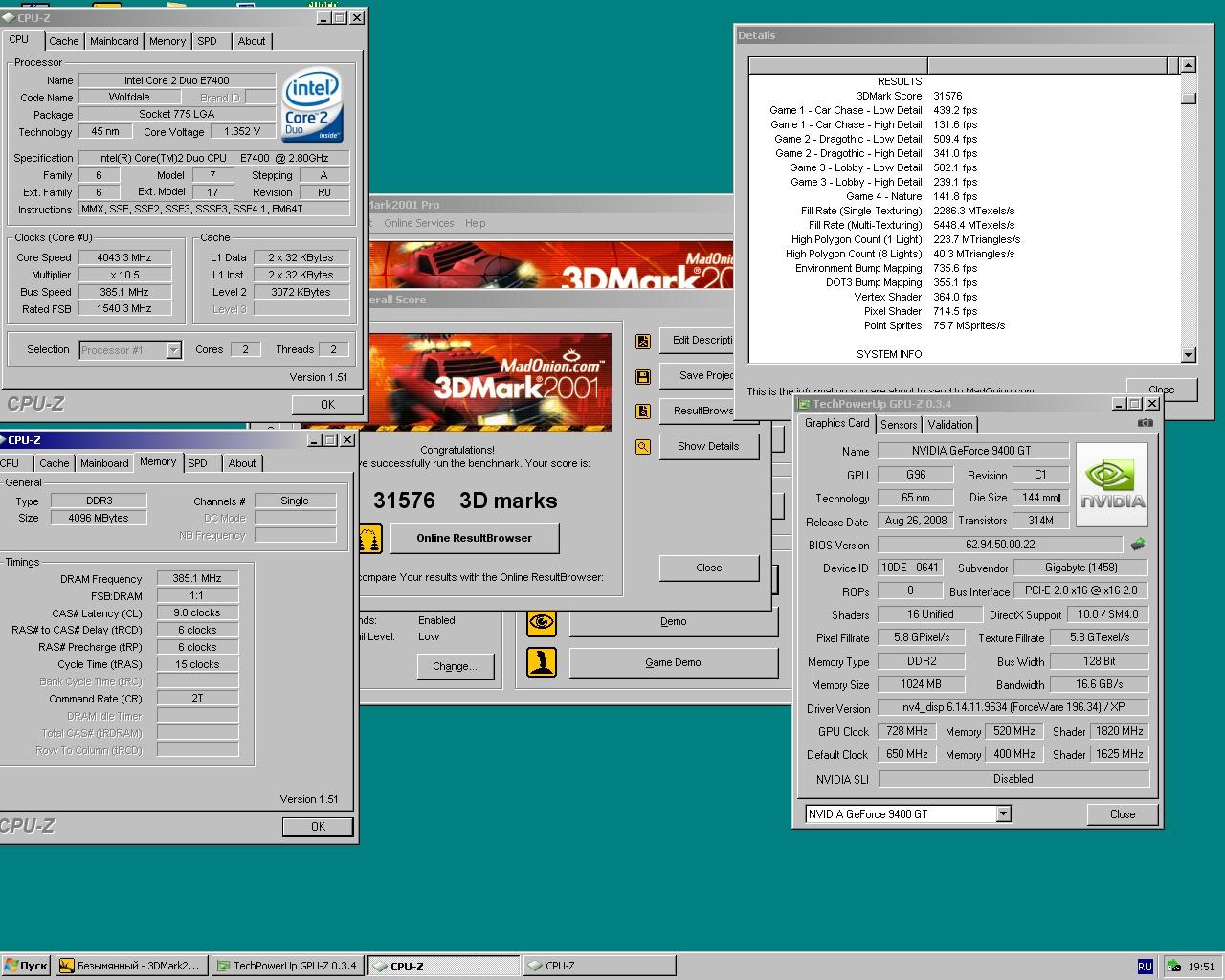The height and width of the screenshot is (980, 1225).
Task: Click the GPU-Z camera screenshot icon
Action: 1145,423
